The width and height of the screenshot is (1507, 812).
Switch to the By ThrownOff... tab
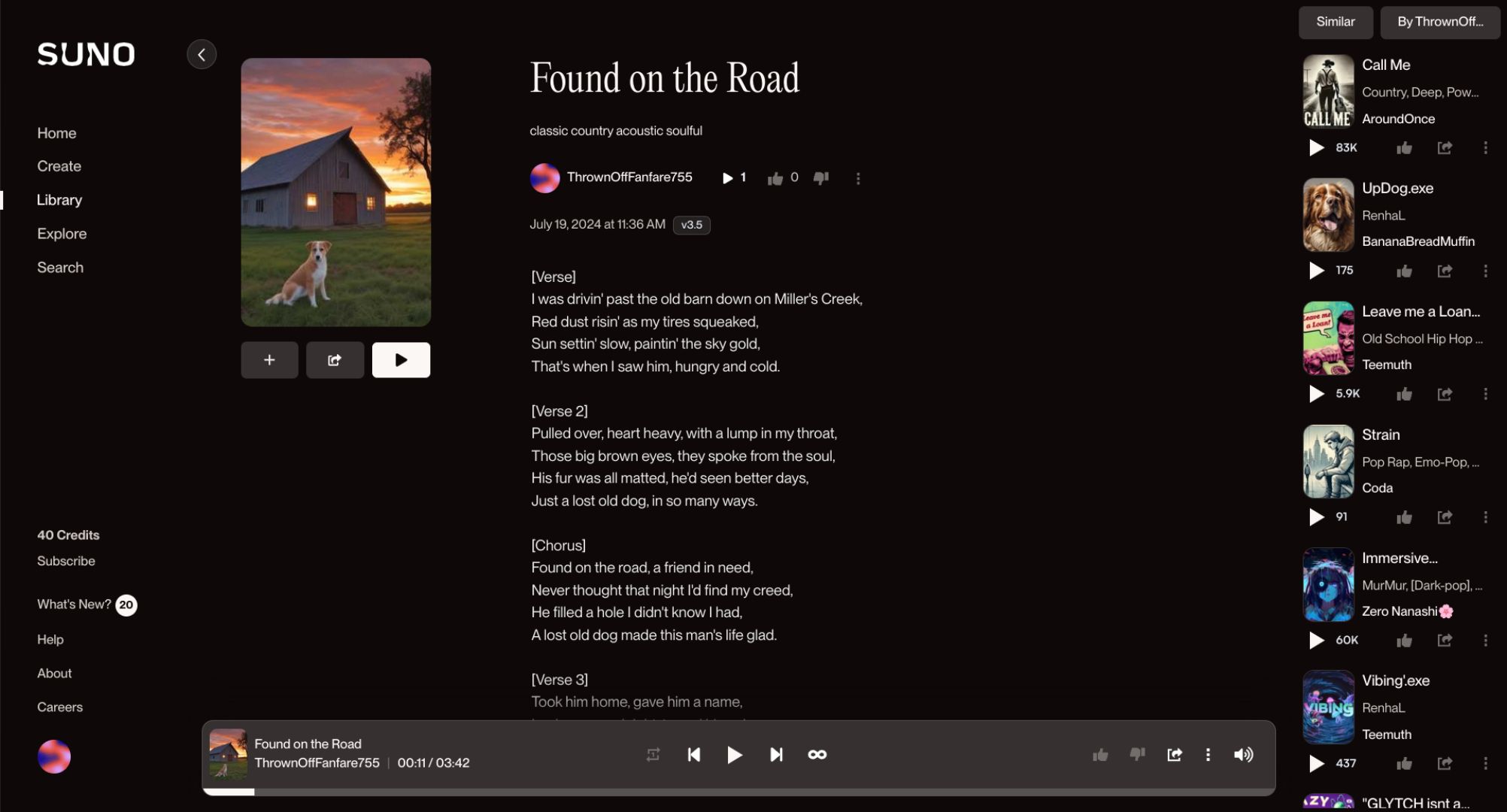1440,22
